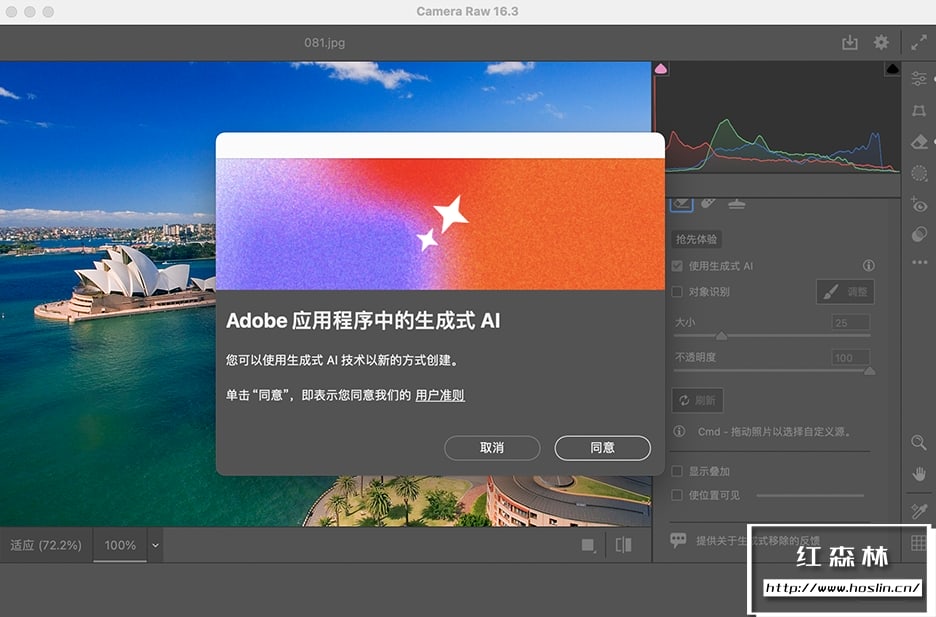
Task: Click the 不透明度 value field
Action: pyautogui.click(x=850, y=357)
